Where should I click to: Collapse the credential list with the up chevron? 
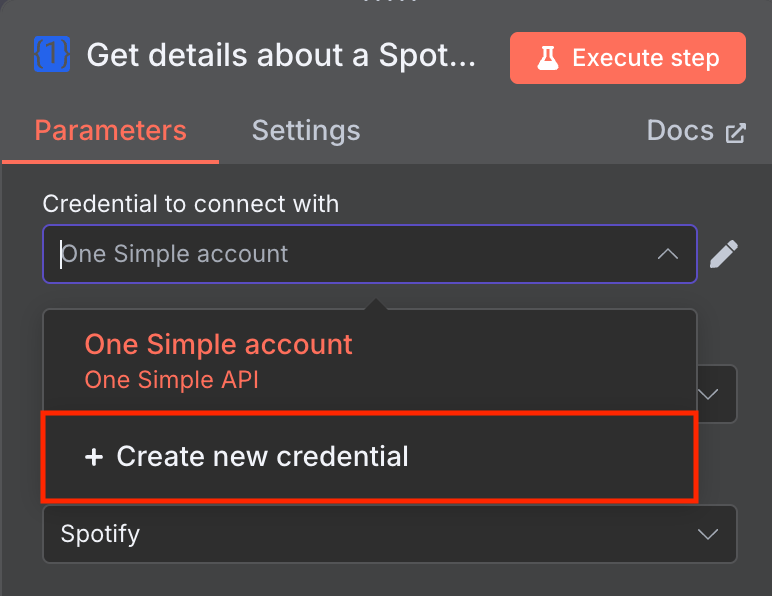pyautogui.click(x=668, y=254)
